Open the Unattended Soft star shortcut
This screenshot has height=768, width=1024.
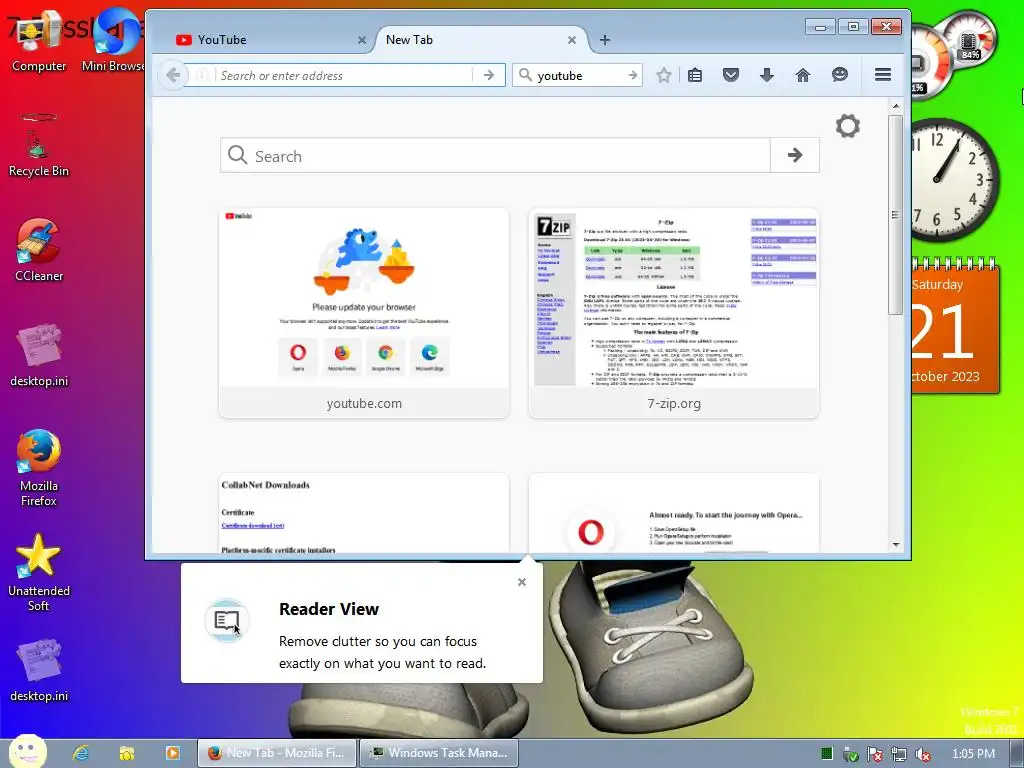pyautogui.click(x=39, y=573)
